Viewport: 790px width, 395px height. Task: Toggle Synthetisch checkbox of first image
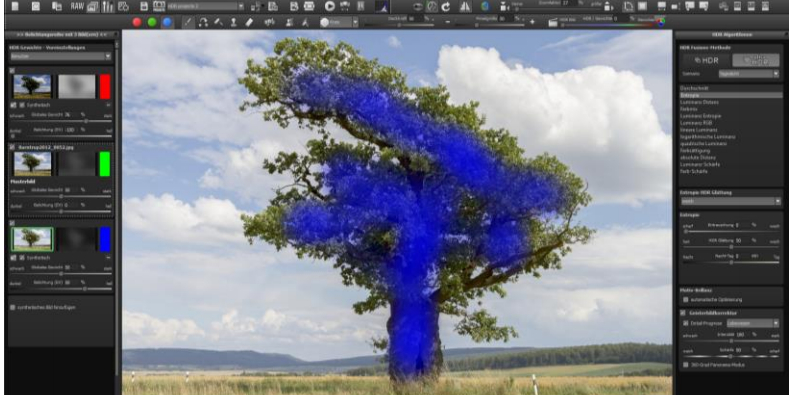[22, 105]
